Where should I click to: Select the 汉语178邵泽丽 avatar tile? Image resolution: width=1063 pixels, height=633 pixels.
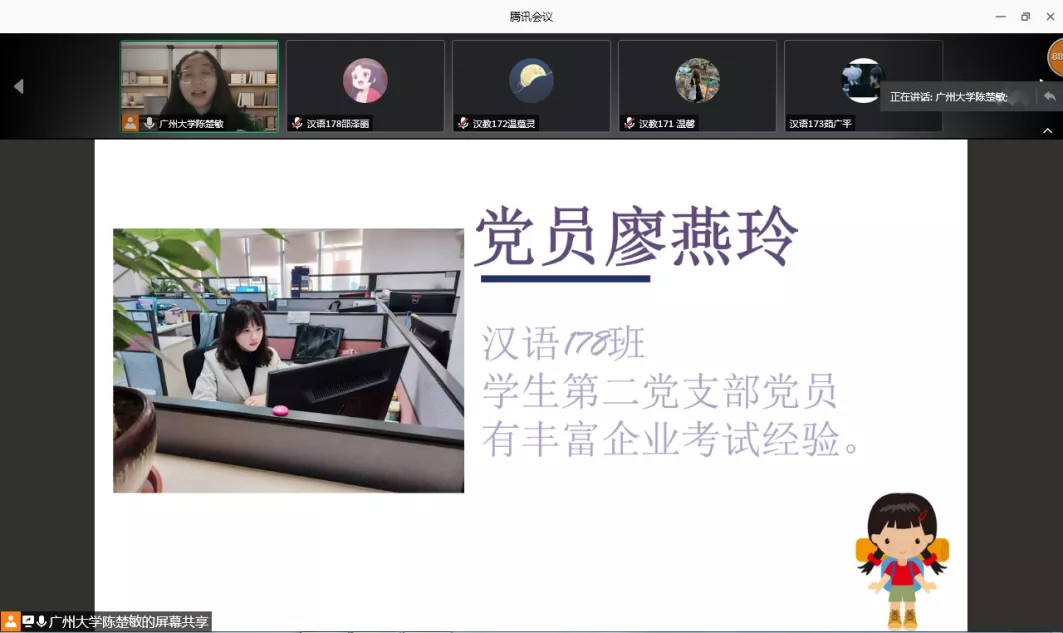(x=365, y=81)
